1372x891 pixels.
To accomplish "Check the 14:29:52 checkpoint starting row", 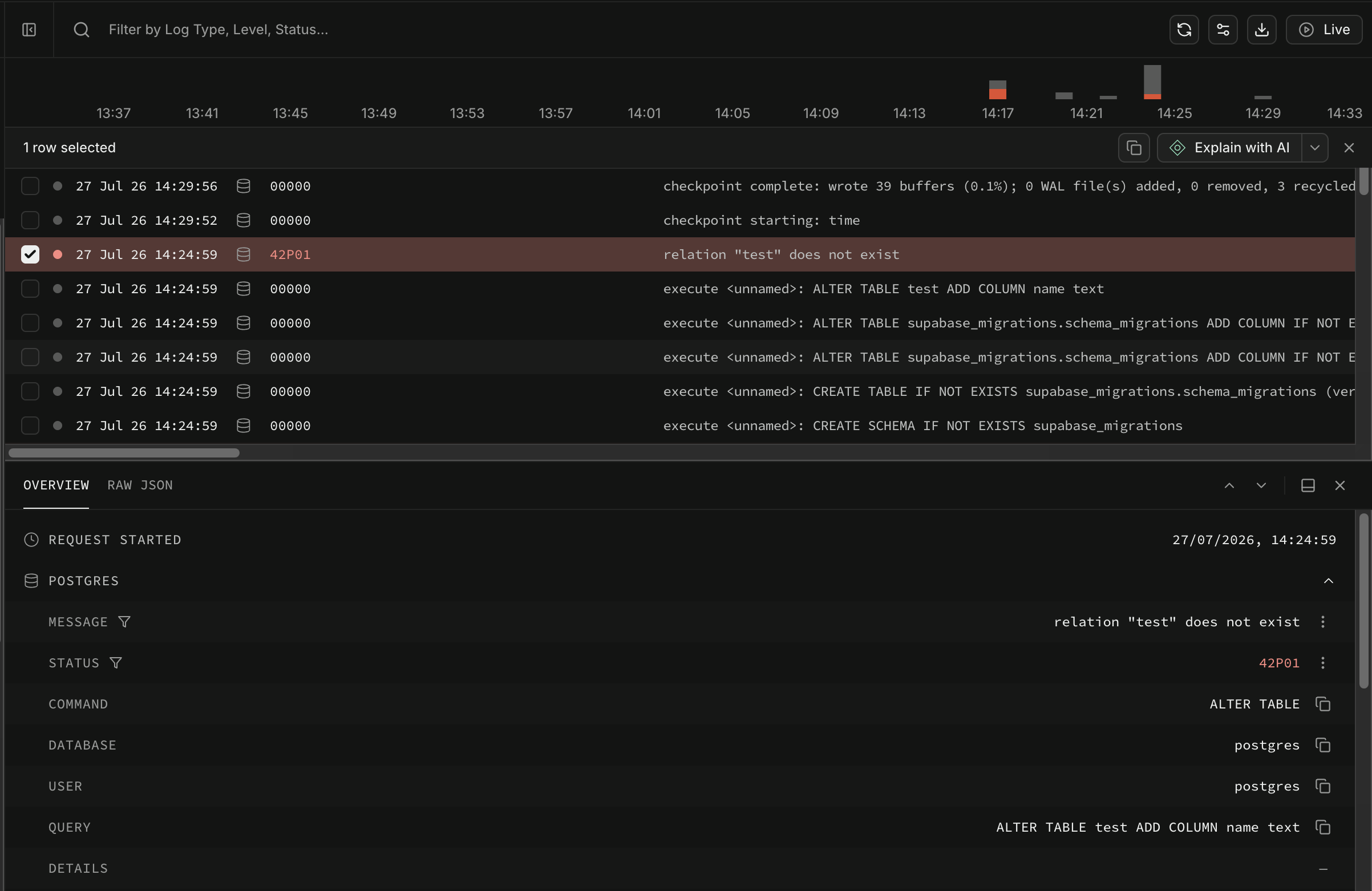I will point(30,220).
